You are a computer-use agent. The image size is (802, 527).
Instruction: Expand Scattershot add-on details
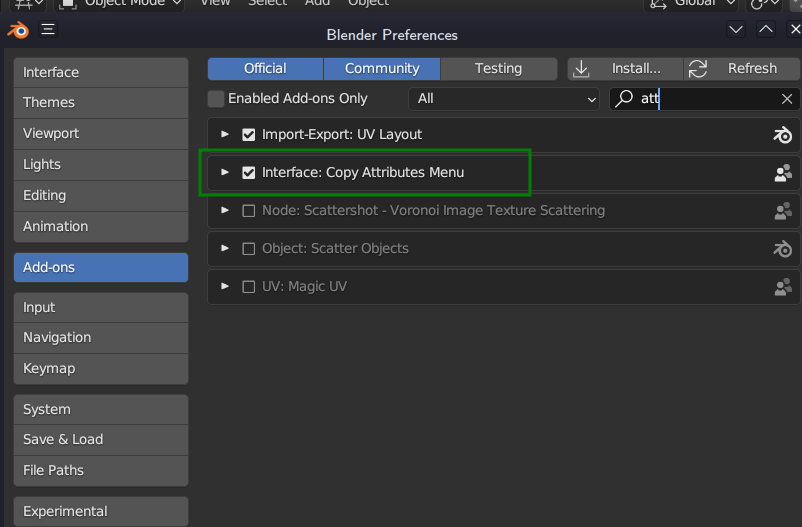tap(225, 210)
